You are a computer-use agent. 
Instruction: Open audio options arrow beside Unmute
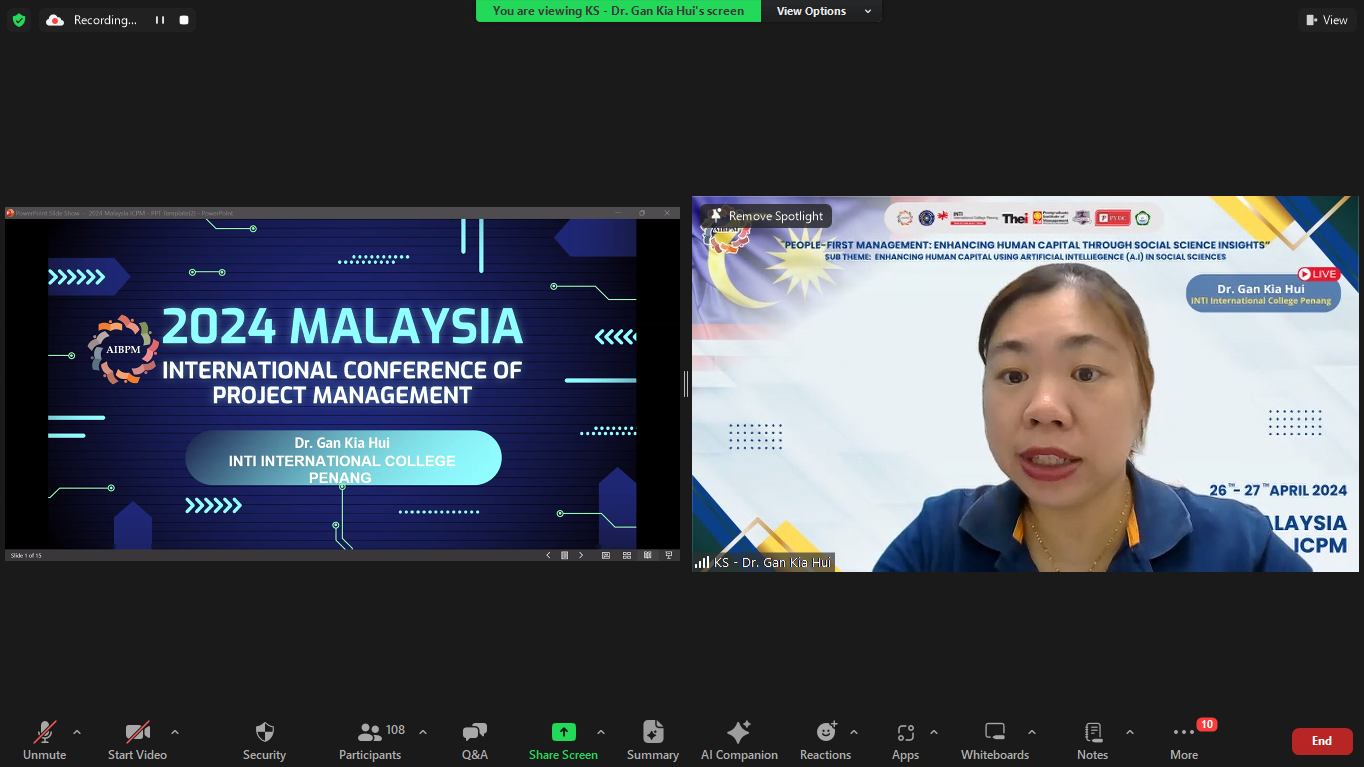point(77,732)
